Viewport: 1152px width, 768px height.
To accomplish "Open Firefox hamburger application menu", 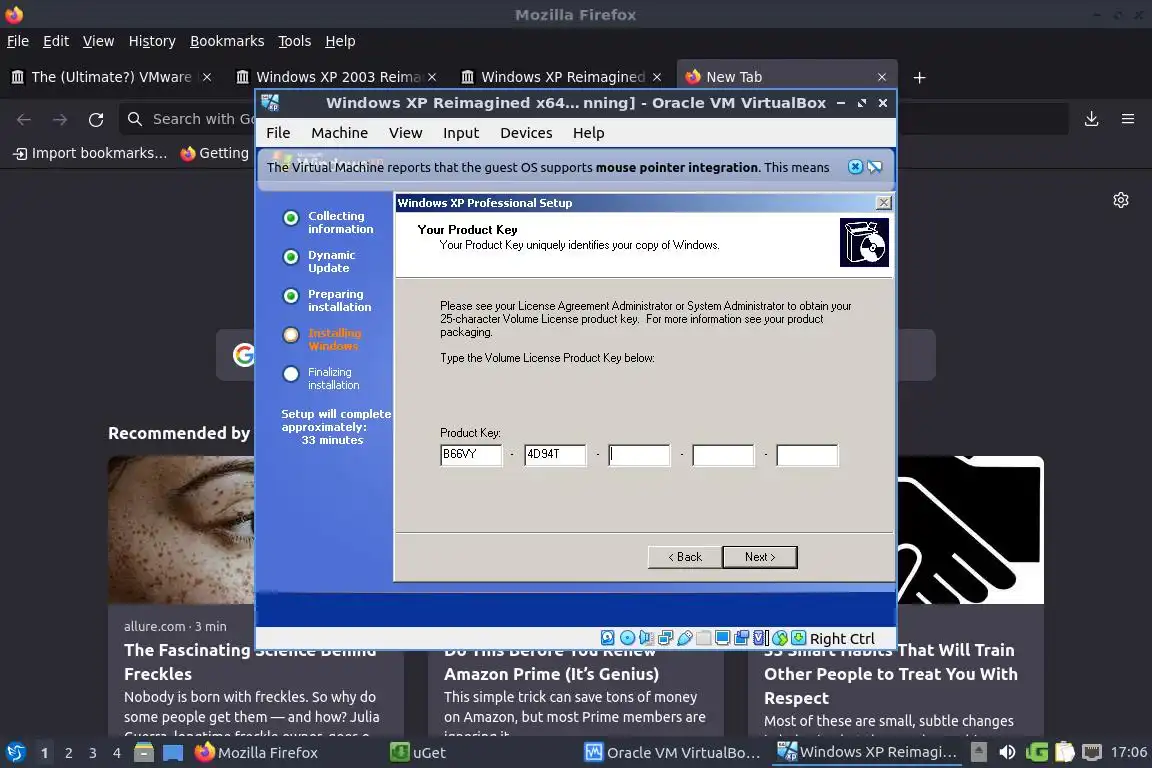I will coord(1128,119).
